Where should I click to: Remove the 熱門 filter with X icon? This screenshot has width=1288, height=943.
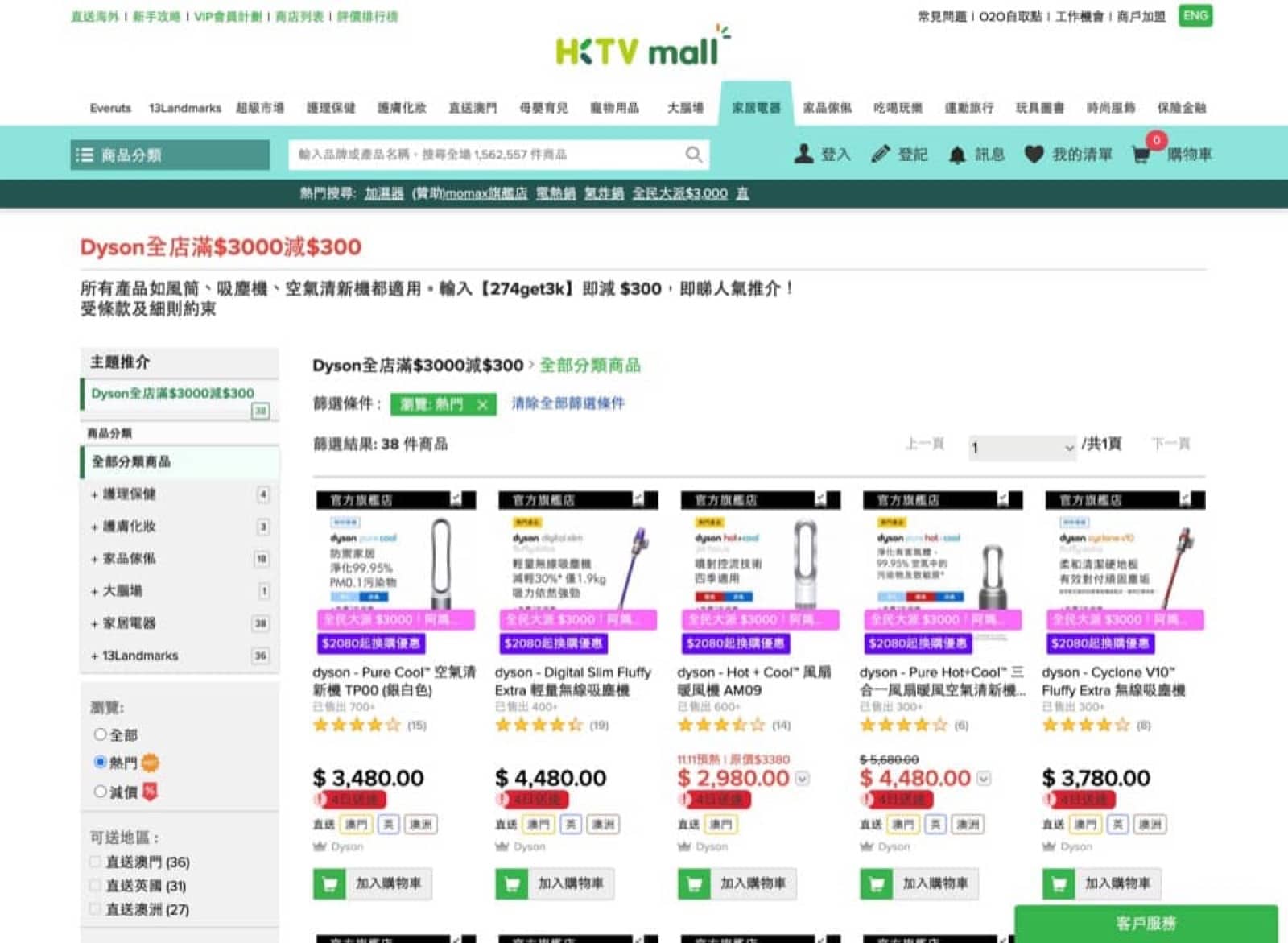(x=482, y=404)
